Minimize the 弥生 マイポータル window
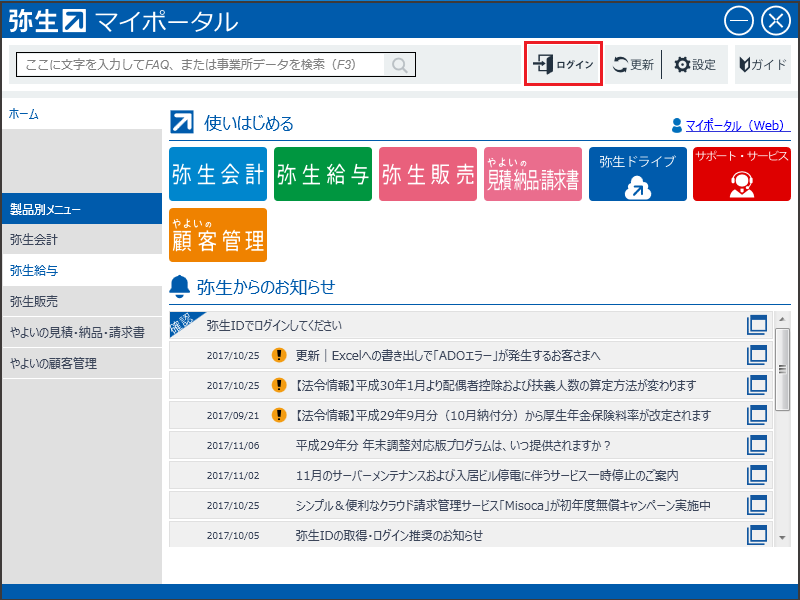The height and width of the screenshot is (600, 800). (x=738, y=21)
